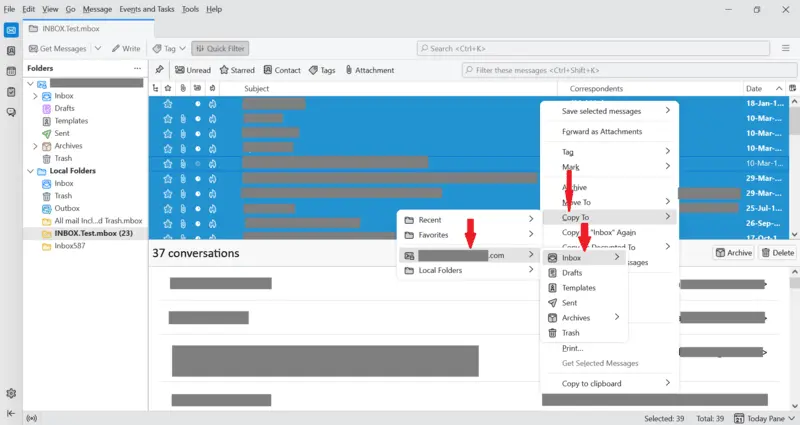Screen dimensions: 800x425
Task: Open the Get Messages dropdown arrow
Action: (97, 48)
